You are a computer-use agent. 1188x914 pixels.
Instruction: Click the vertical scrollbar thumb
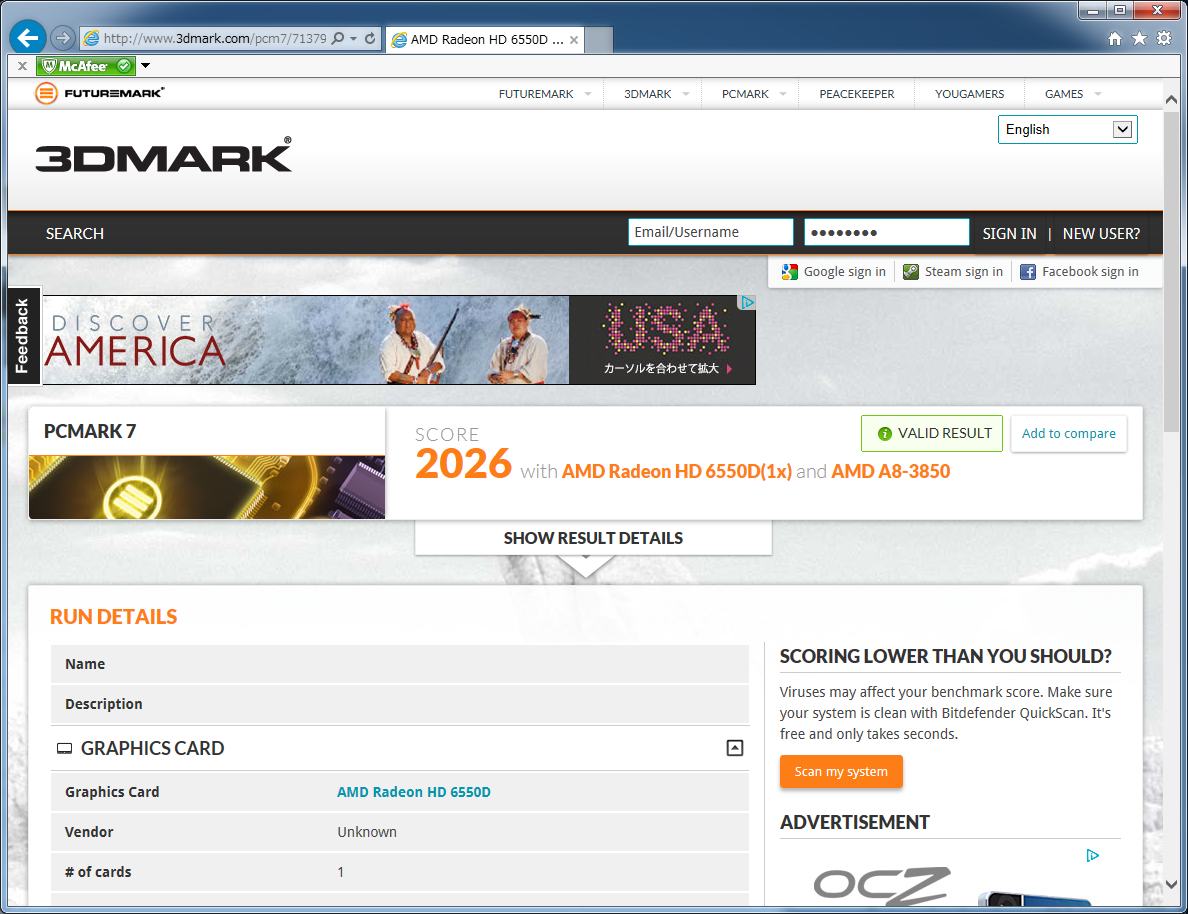pyautogui.click(x=1171, y=271)
